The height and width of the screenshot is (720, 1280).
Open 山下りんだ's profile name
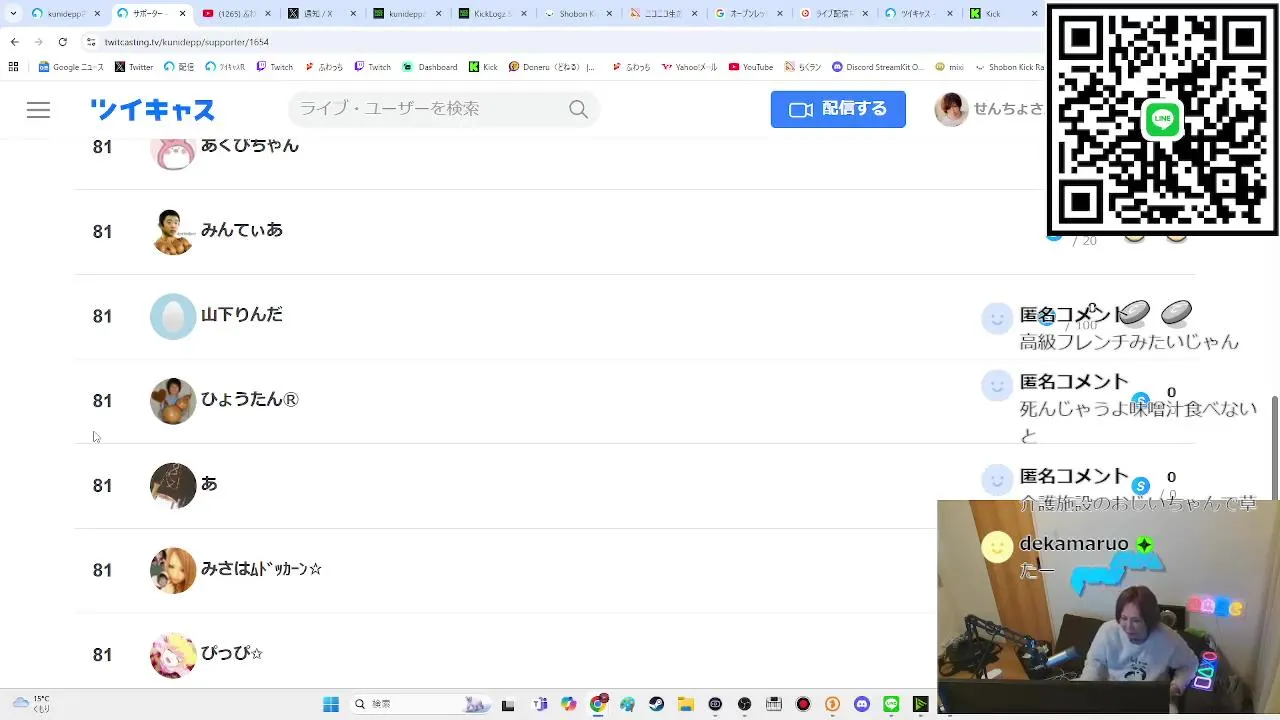pos(242,315)
